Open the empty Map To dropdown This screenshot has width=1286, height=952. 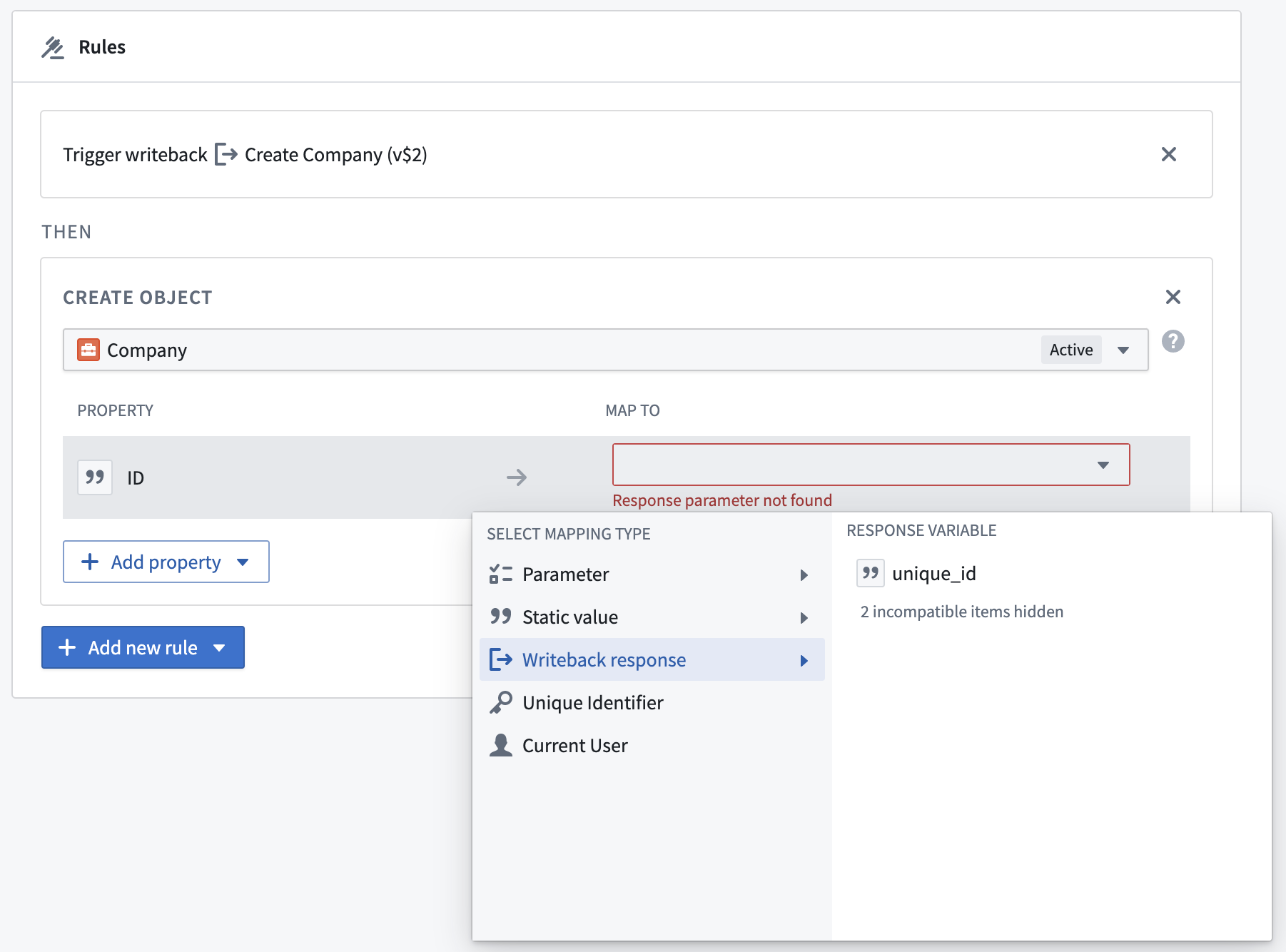click(871, 465)
